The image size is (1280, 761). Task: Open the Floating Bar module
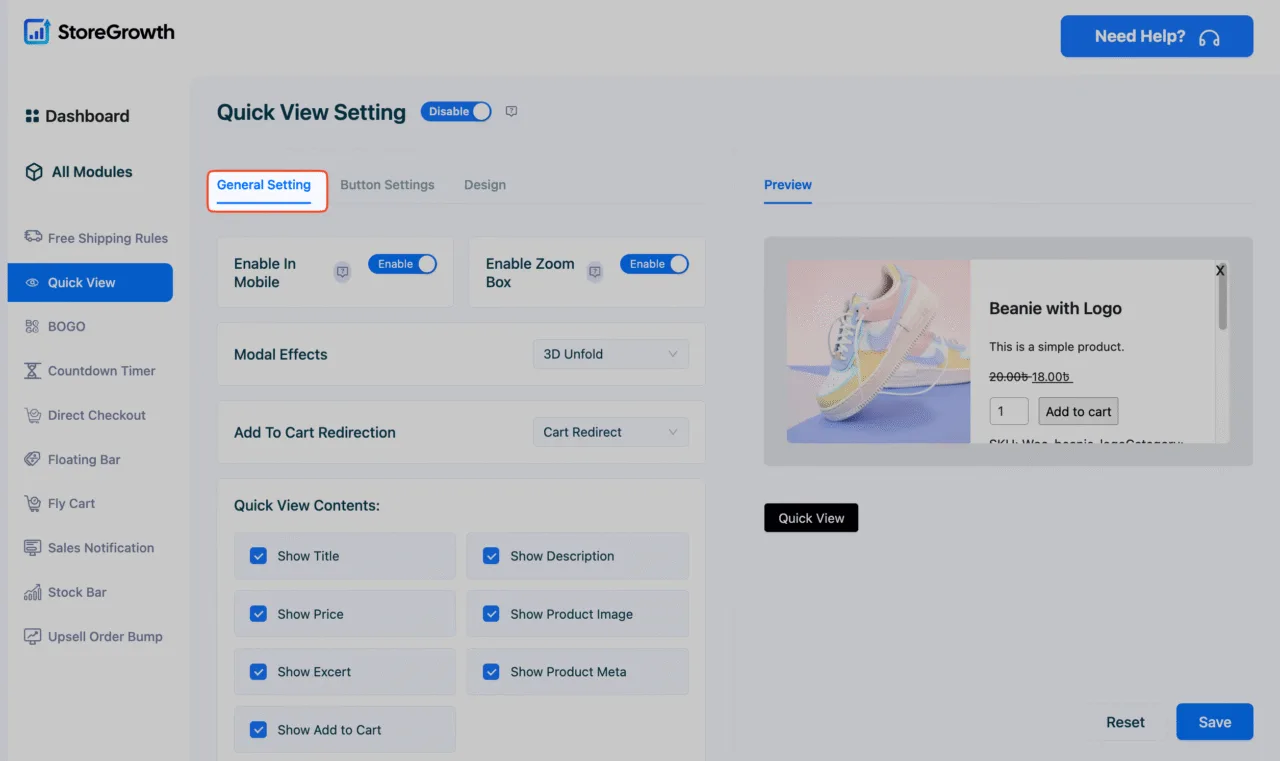click(72, 460)
